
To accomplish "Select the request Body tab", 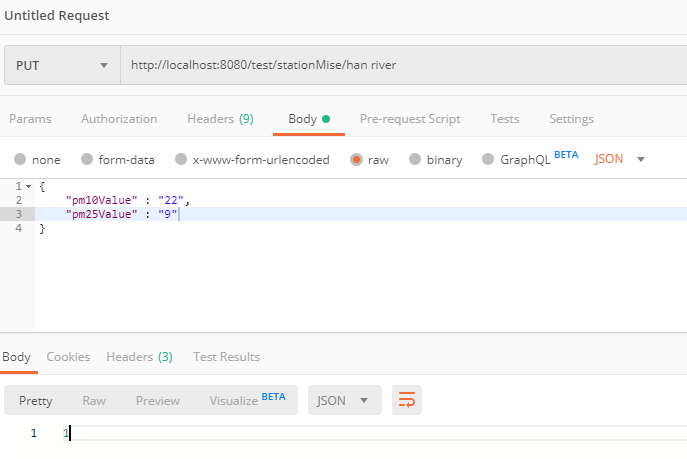I will 309,119.
